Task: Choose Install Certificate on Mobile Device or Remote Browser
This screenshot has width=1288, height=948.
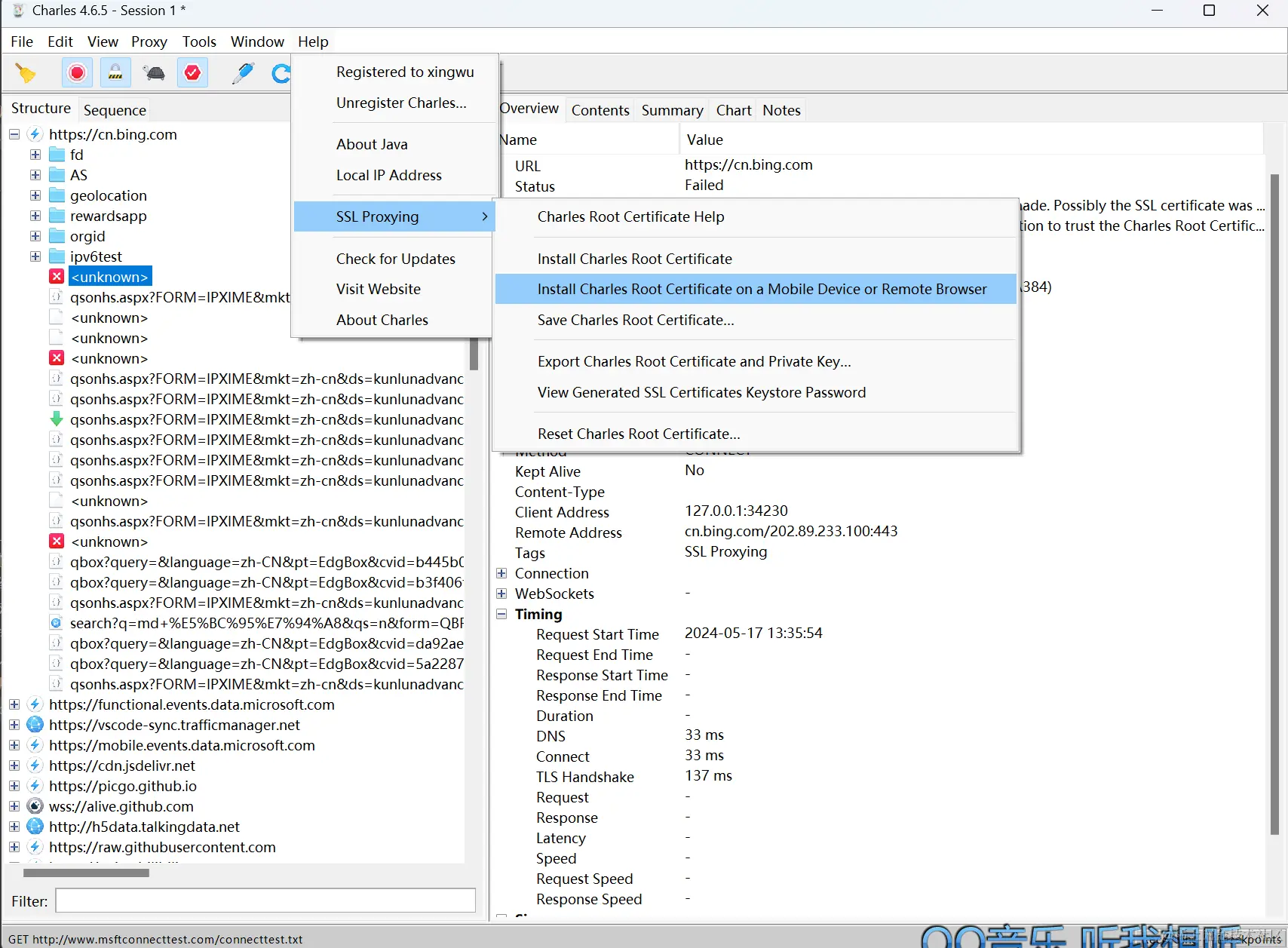Action: click(756, 289)
